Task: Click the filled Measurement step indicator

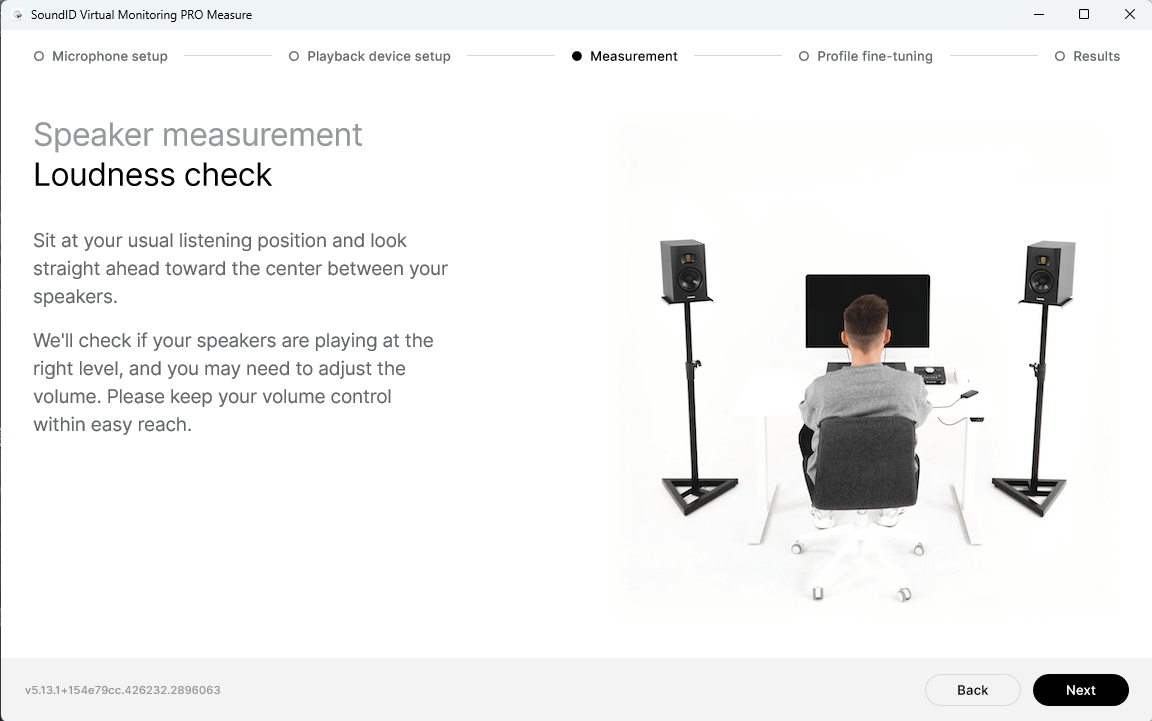Action: click(x=577, y=57)
